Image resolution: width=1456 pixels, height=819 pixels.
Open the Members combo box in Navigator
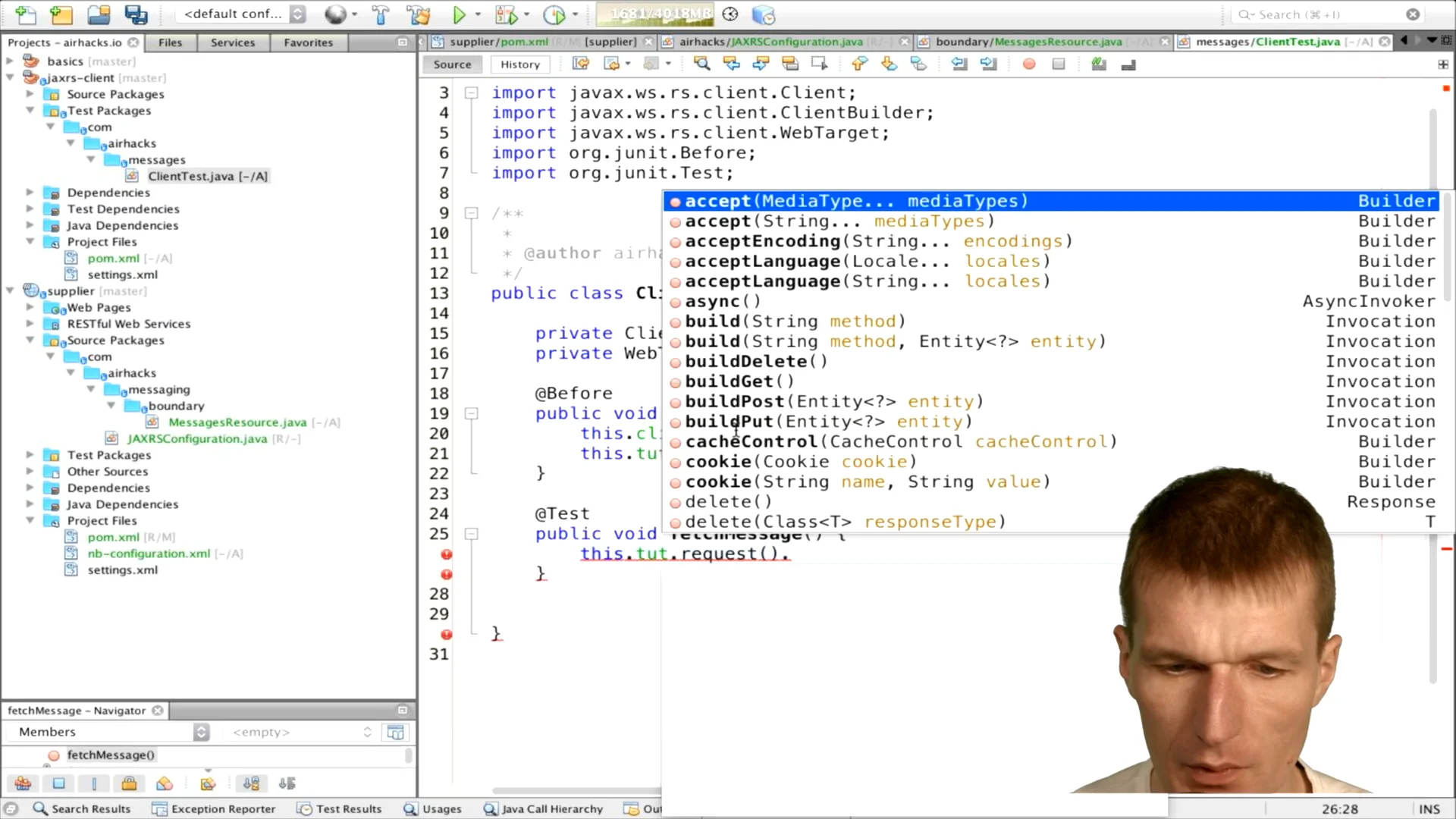[107, 732]
